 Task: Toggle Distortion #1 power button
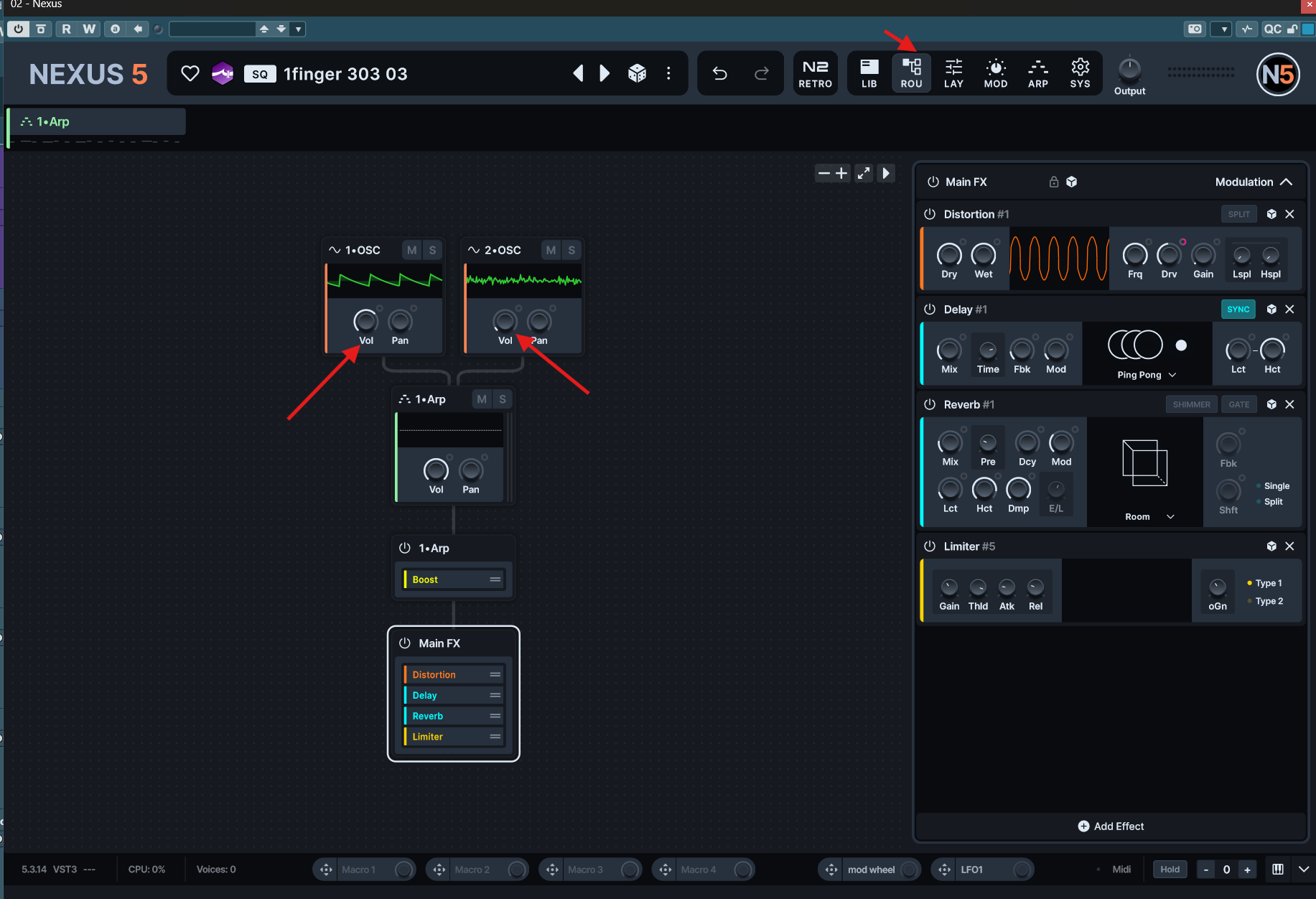point(930,214)
